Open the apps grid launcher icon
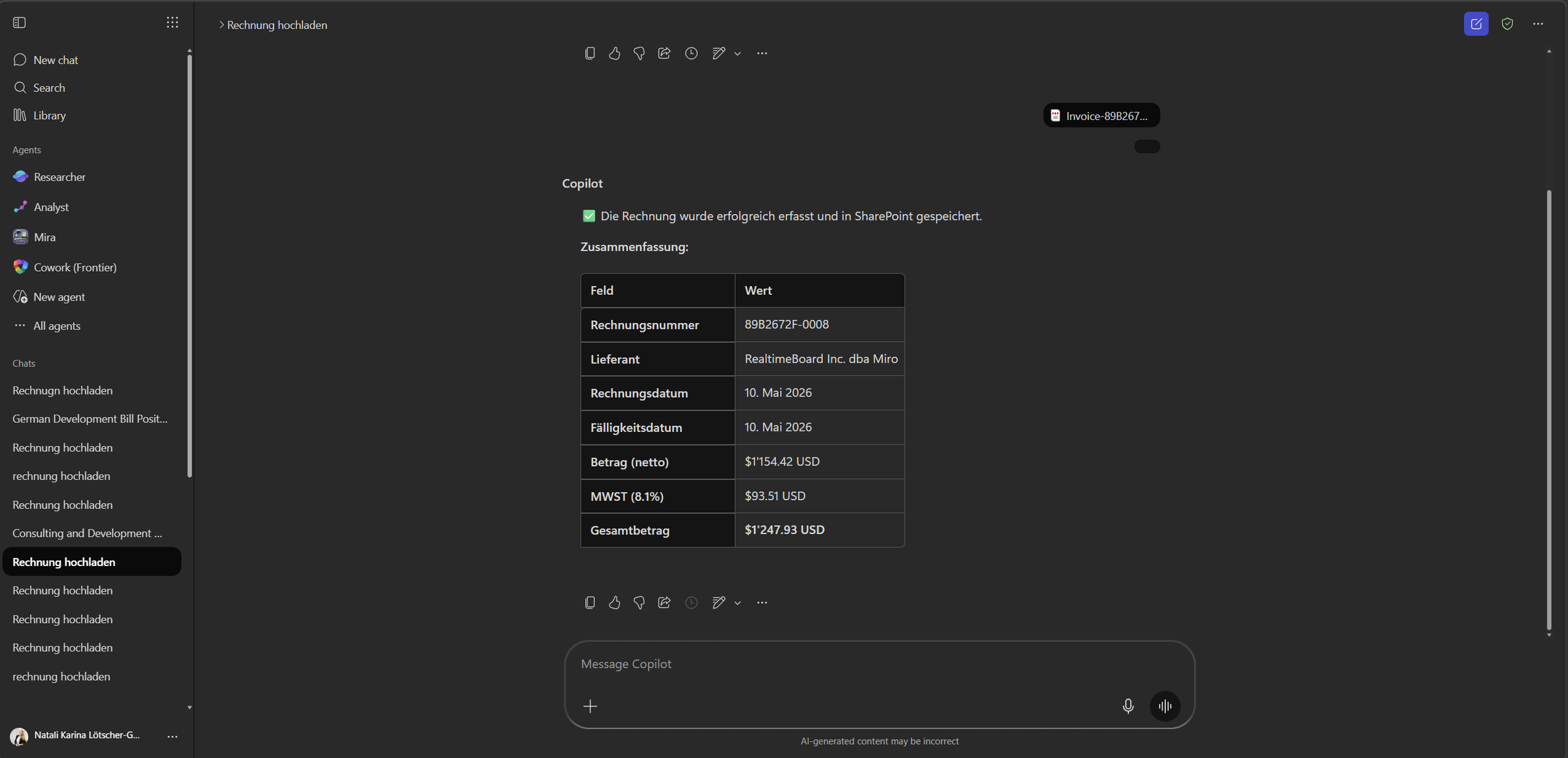 (172, 23)
